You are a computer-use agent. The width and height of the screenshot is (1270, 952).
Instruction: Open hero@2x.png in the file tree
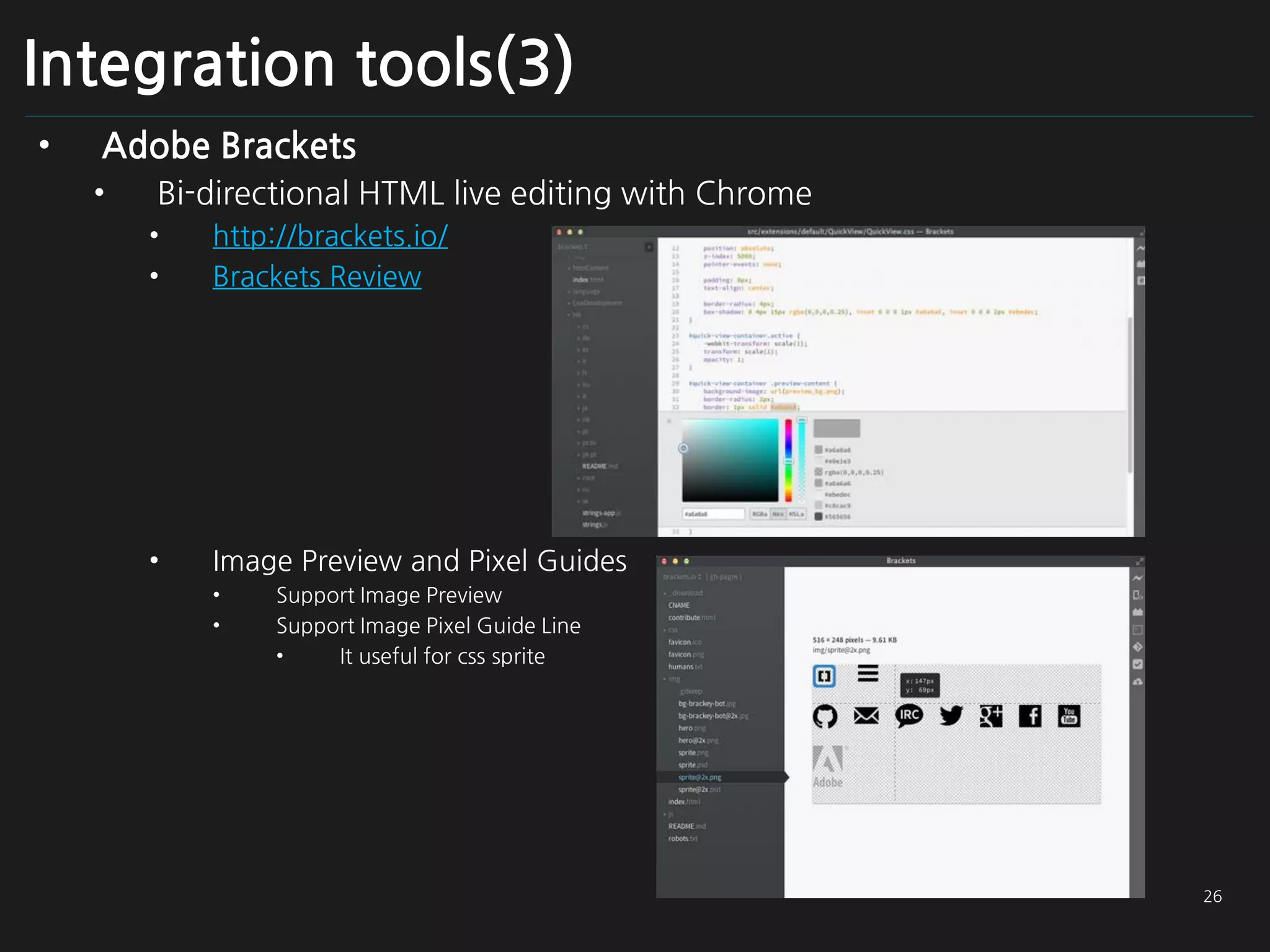[698, 741]
